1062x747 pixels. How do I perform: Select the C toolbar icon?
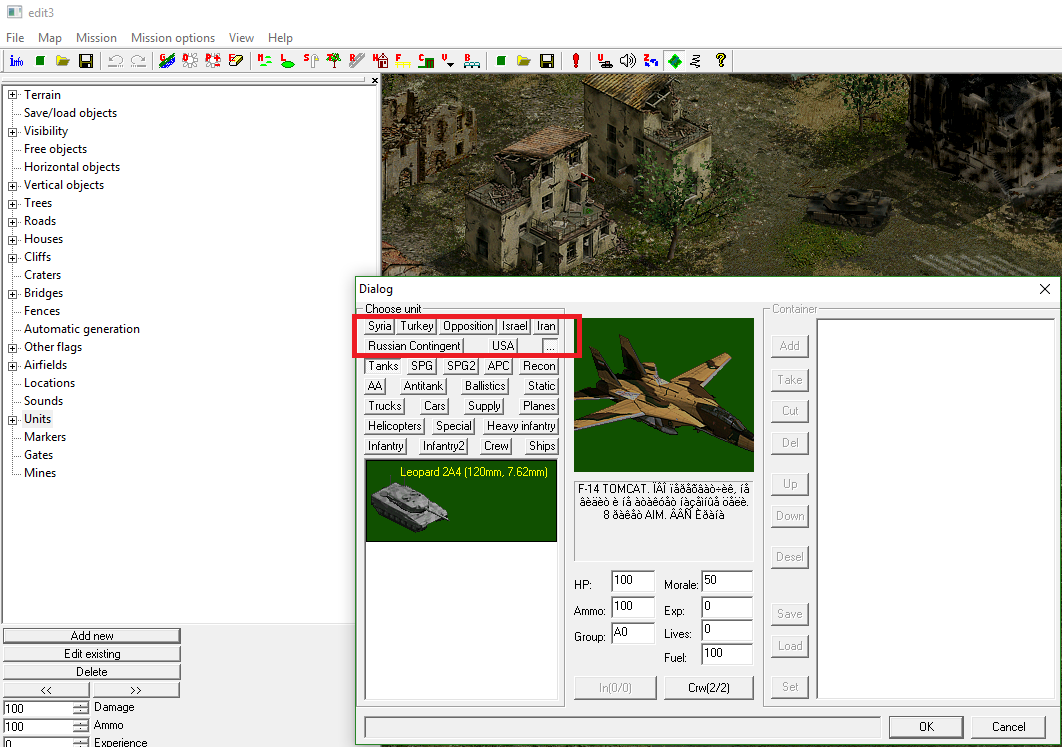(x=426, y=61)
